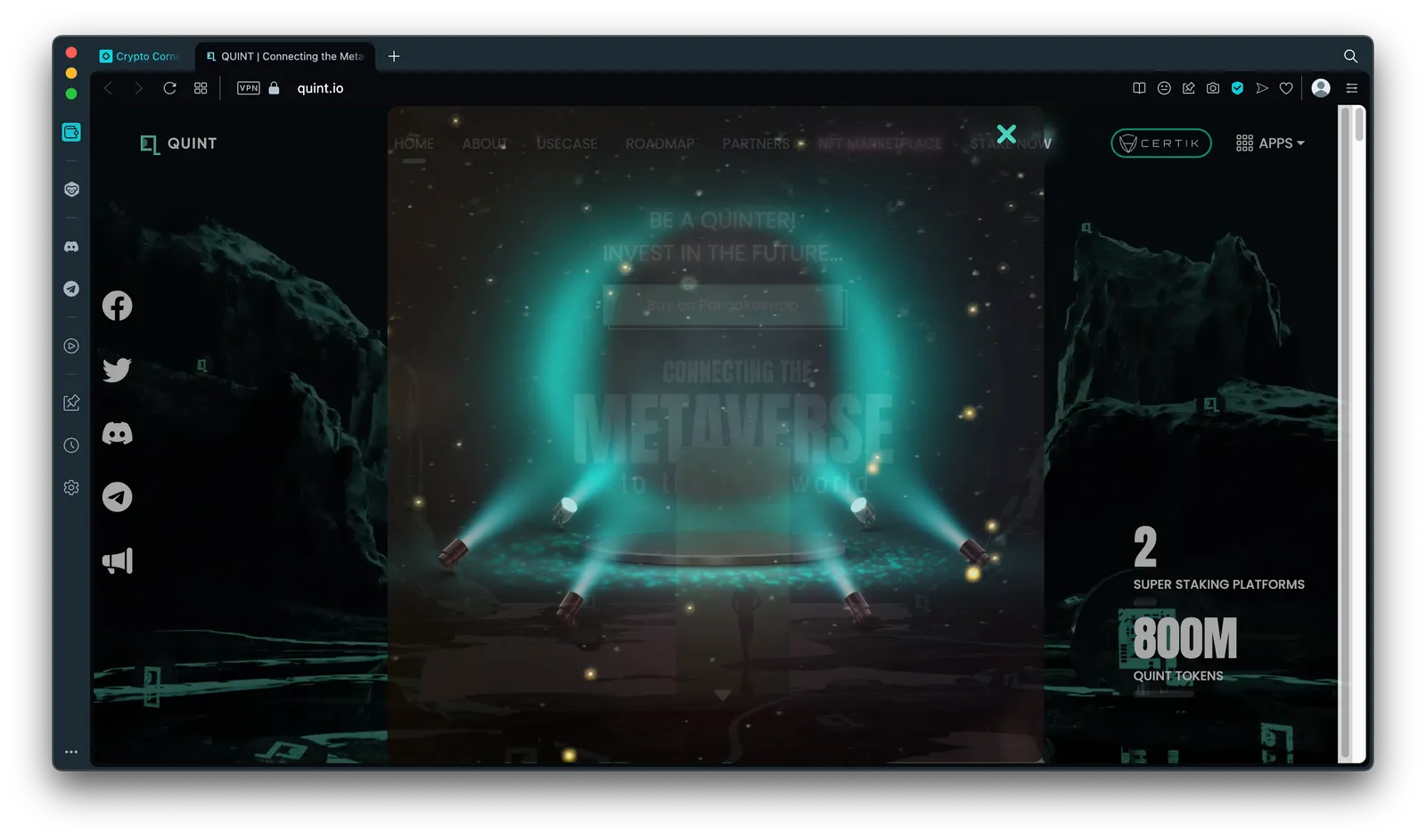The height and width of the screenshot is (840, 1426).
Task: Open settings gear in sidebar
Action: point(71,487)
